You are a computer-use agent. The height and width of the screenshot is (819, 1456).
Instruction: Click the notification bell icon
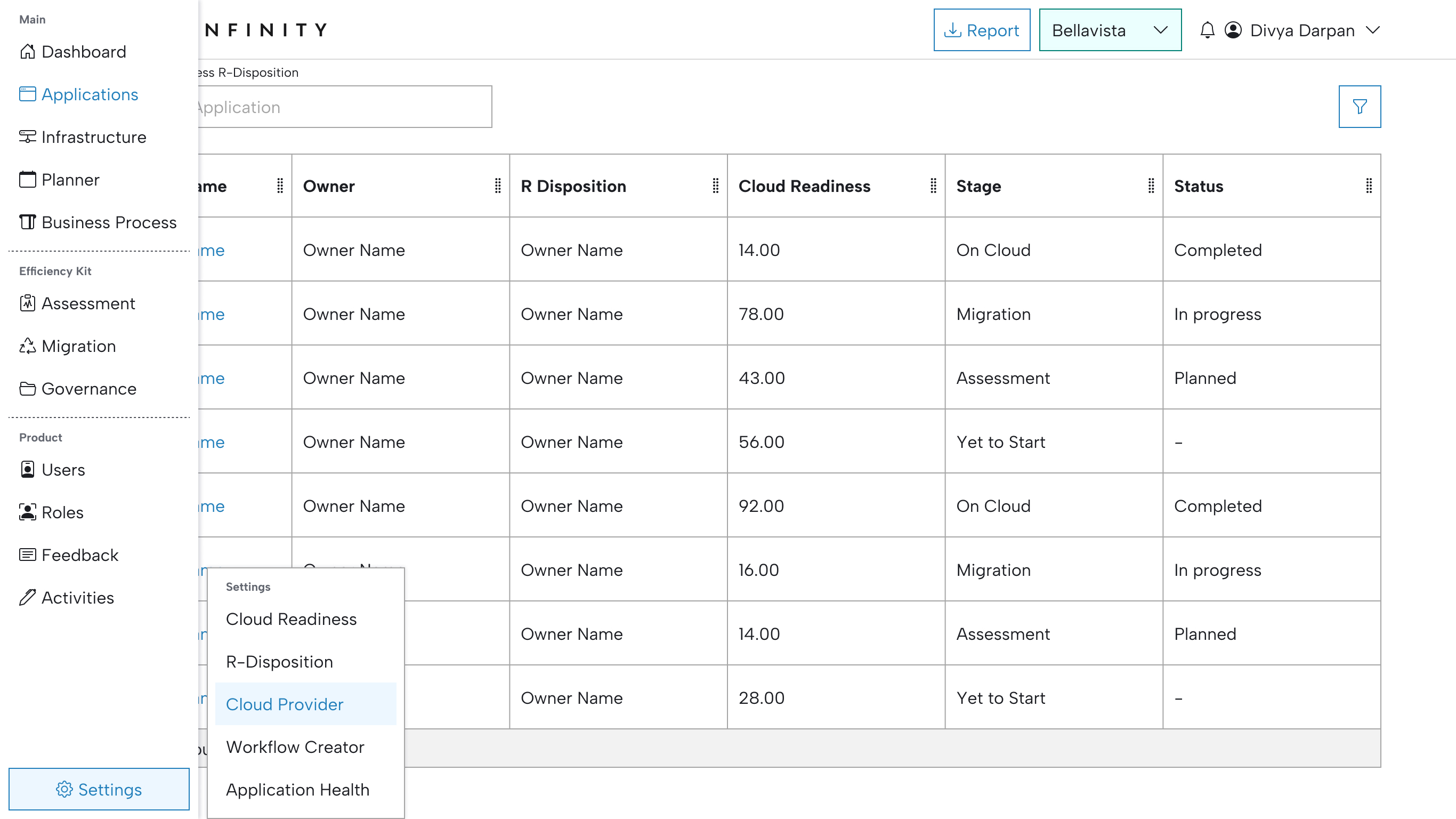[x=1207, y=30]
